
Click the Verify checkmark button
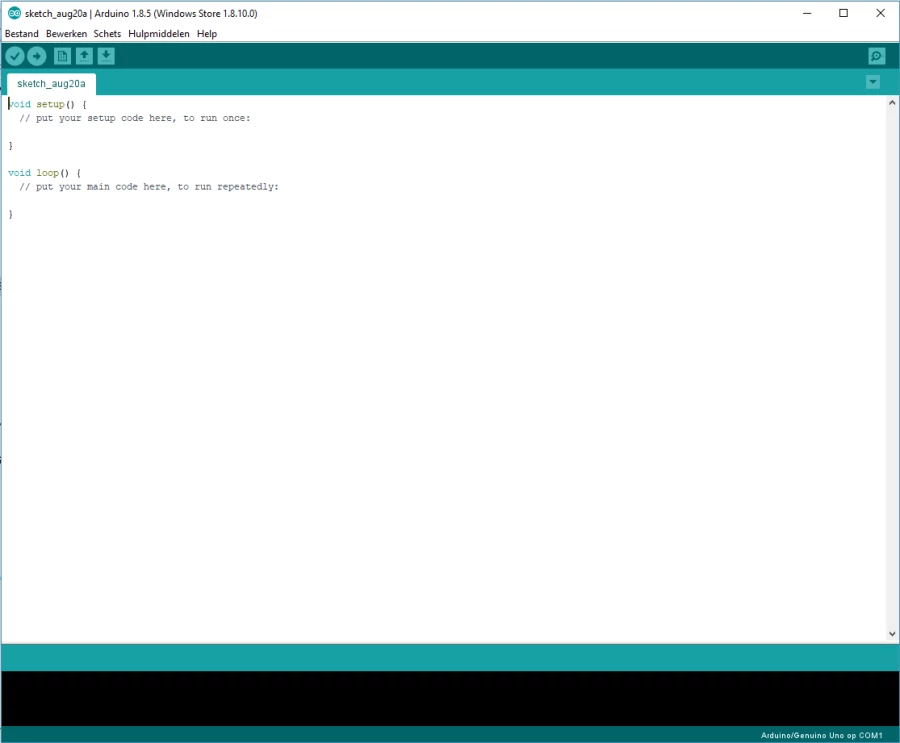14,56
